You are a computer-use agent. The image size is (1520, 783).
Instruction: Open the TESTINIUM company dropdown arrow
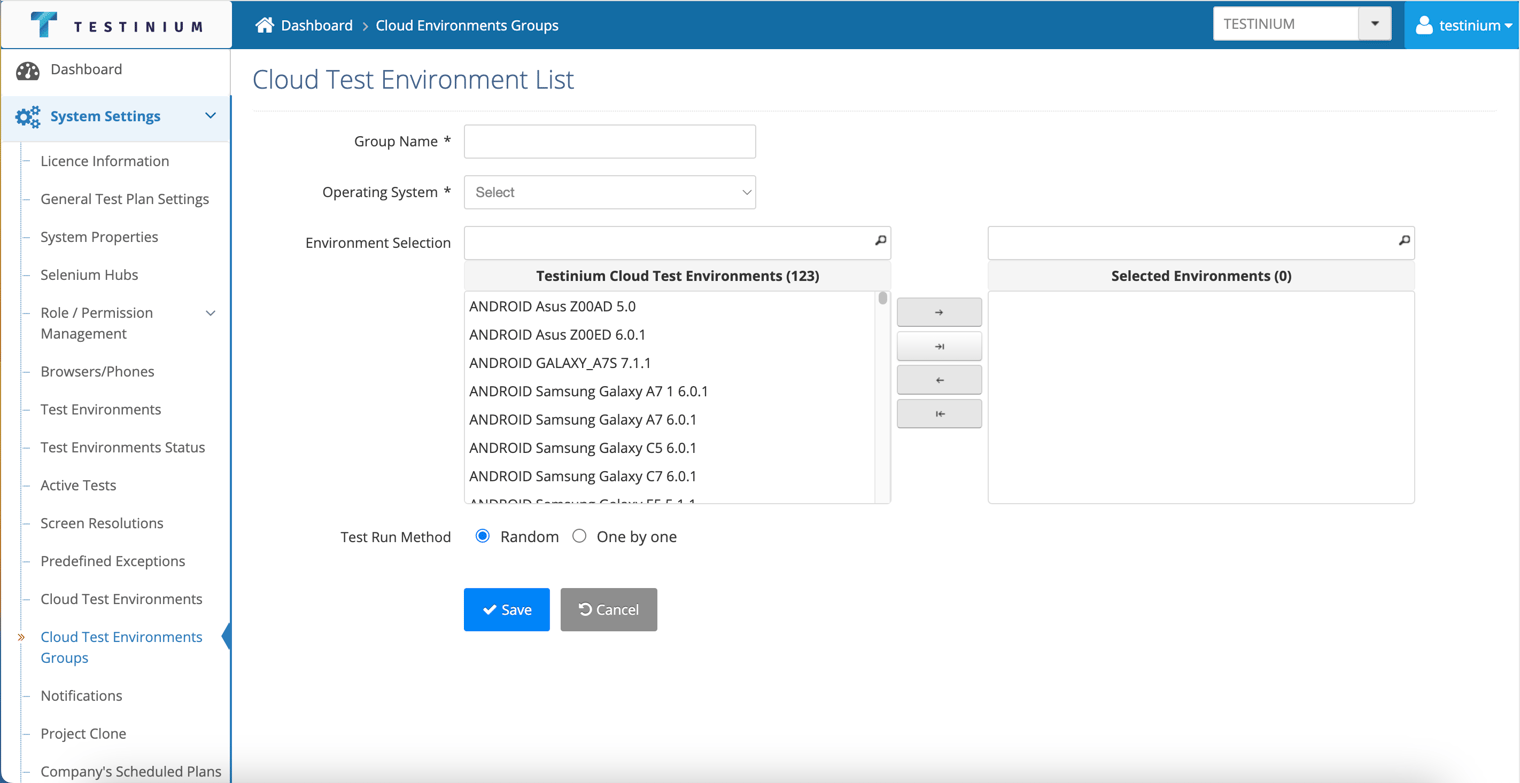pos(1375,24)
